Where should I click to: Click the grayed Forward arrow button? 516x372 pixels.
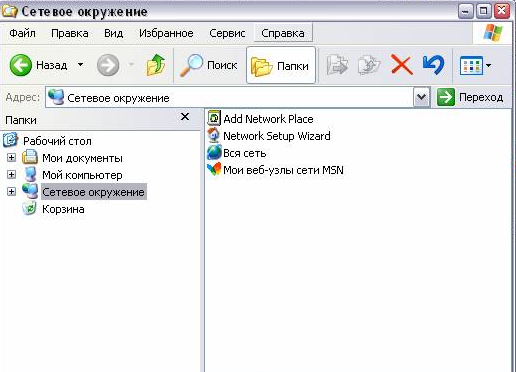click(x=108, y=65)
